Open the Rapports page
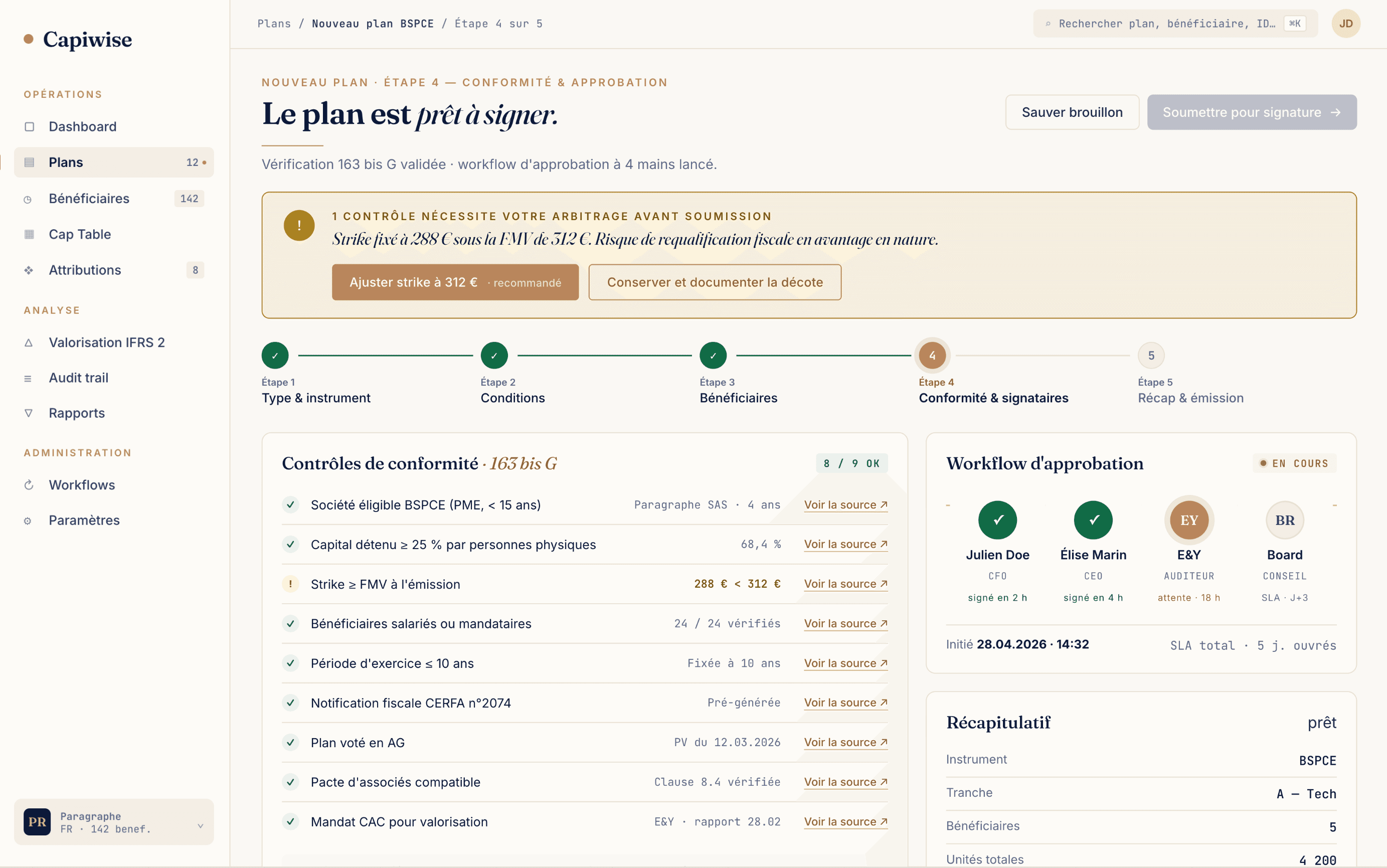 click(114, 413)
